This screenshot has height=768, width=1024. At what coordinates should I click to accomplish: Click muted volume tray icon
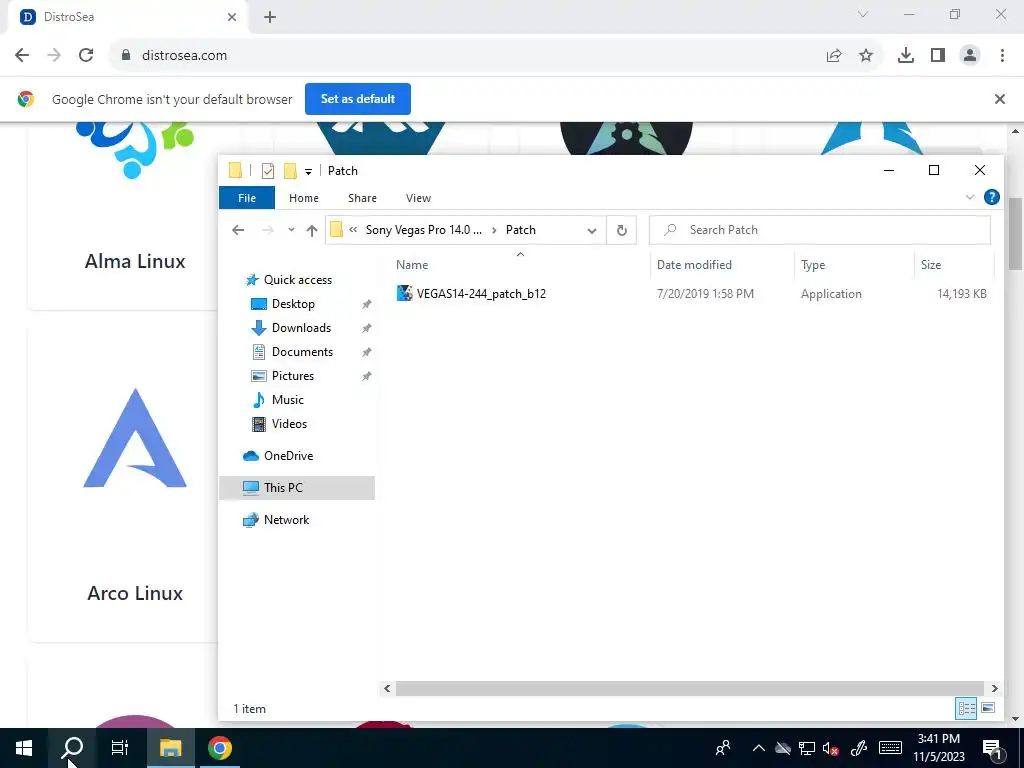pyautogui.click(x=831, y=748)
